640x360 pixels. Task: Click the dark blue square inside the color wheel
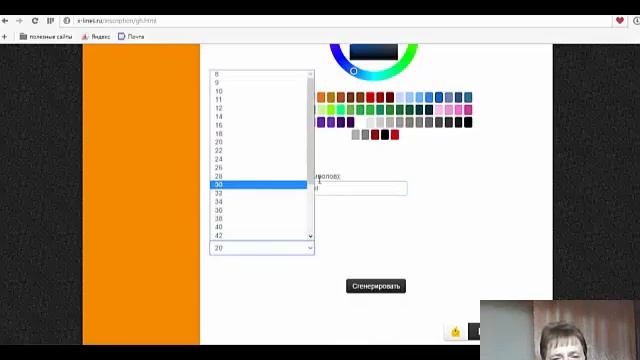click(373, 52)
